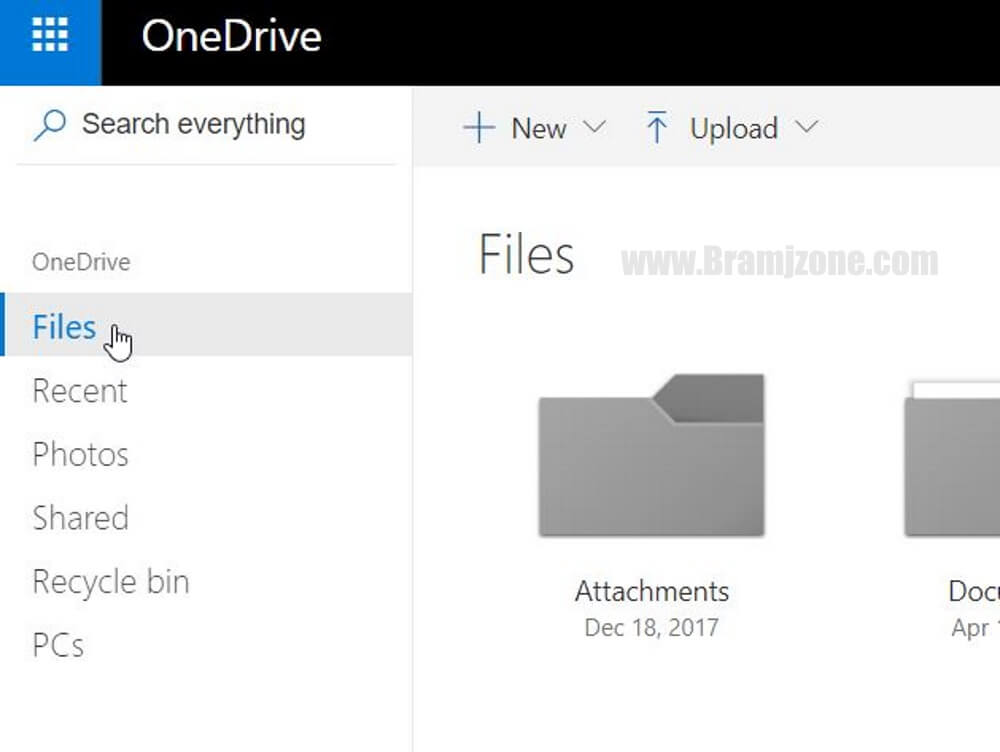Click the search magnifier icon
This screenshot has width=1000, height=752.
tap(49, 125)
